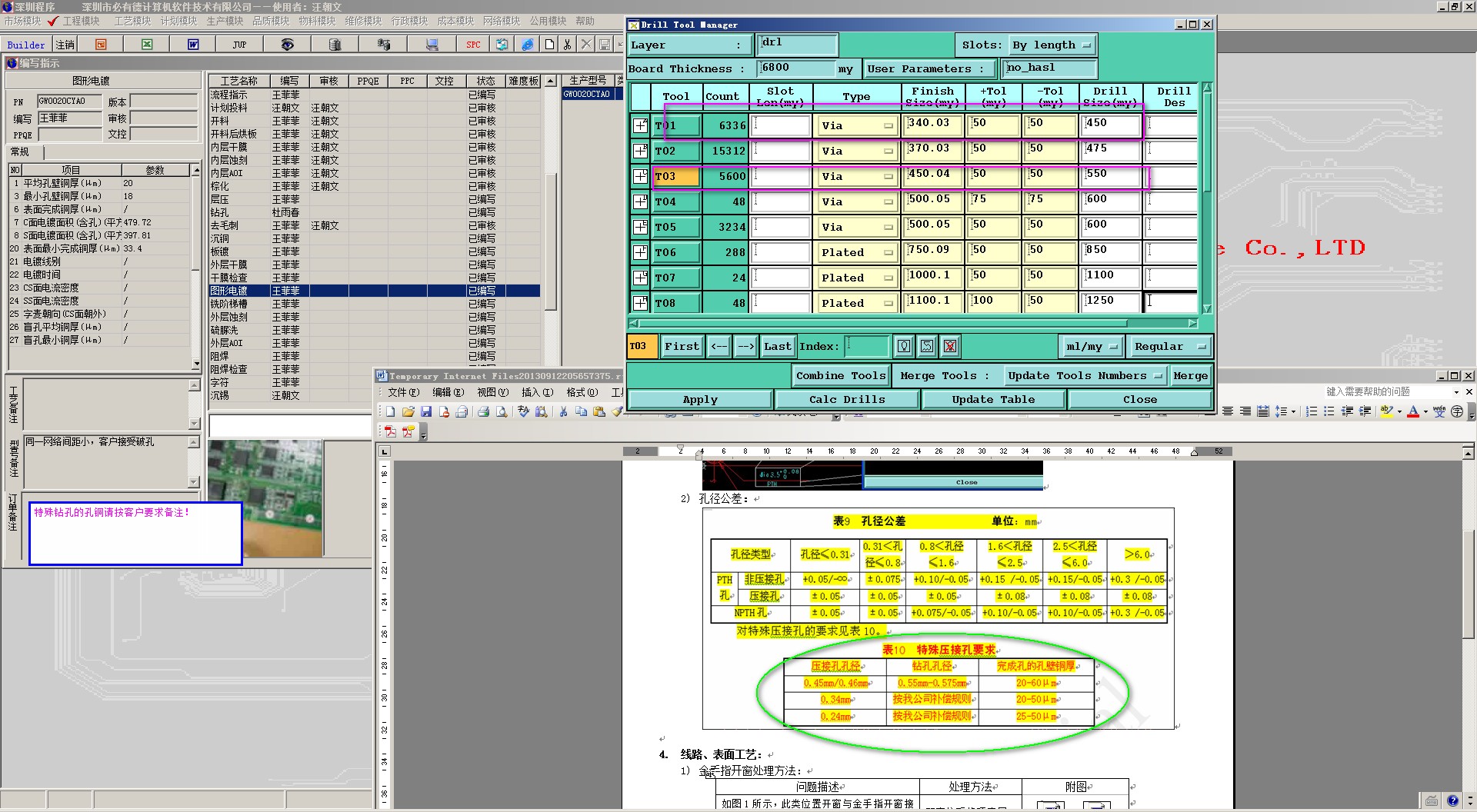Open Word's 文件(F) menu
The height and width of the screenshot is (812, 1477).
[x=403, y=392]
